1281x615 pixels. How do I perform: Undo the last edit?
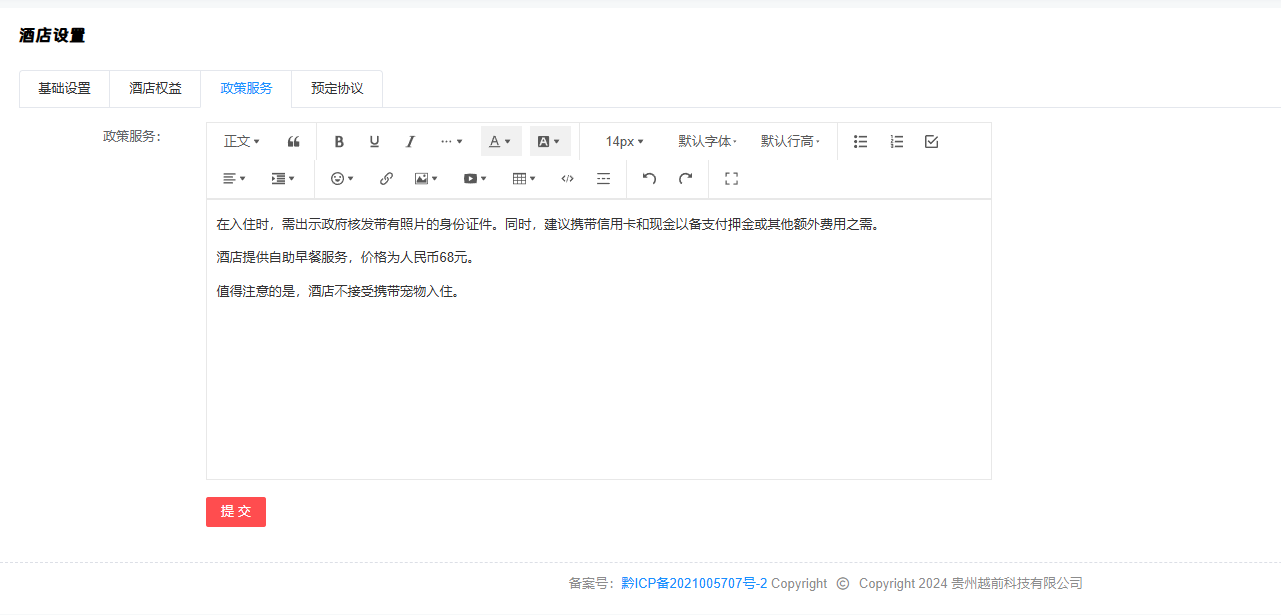pos(649,179)
